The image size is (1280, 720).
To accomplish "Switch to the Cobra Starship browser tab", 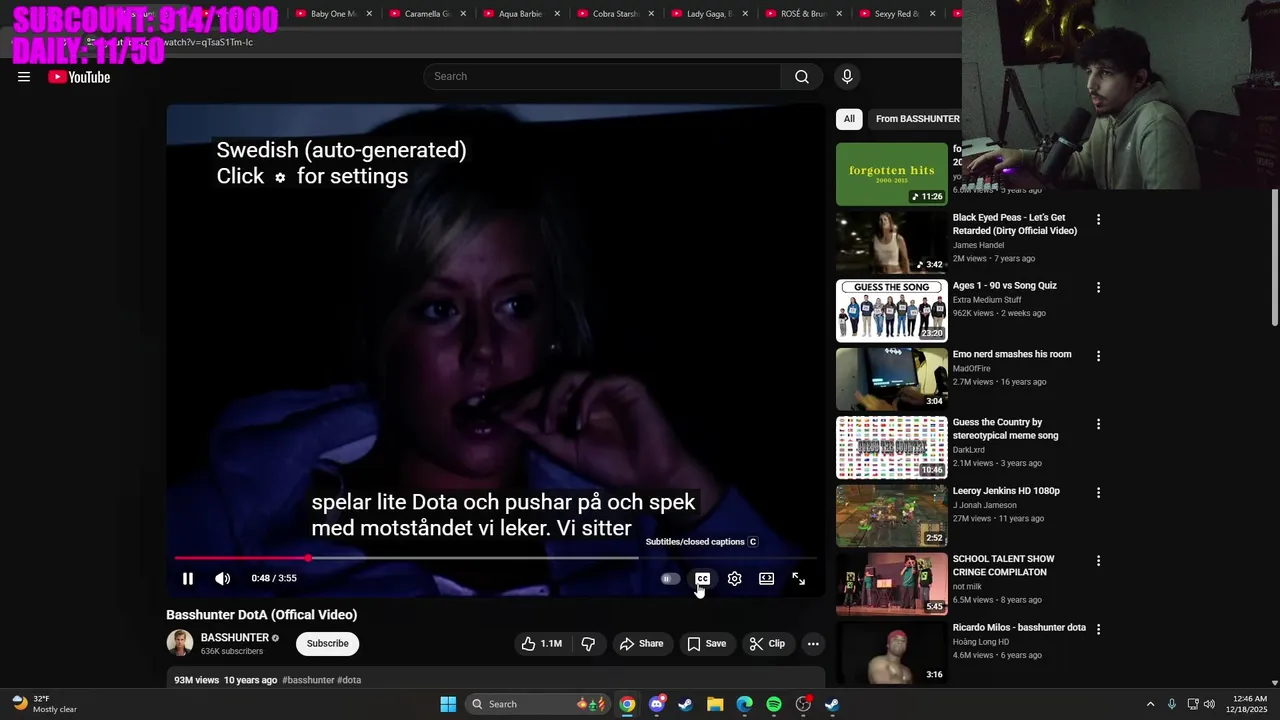I will tap(615, 14).
